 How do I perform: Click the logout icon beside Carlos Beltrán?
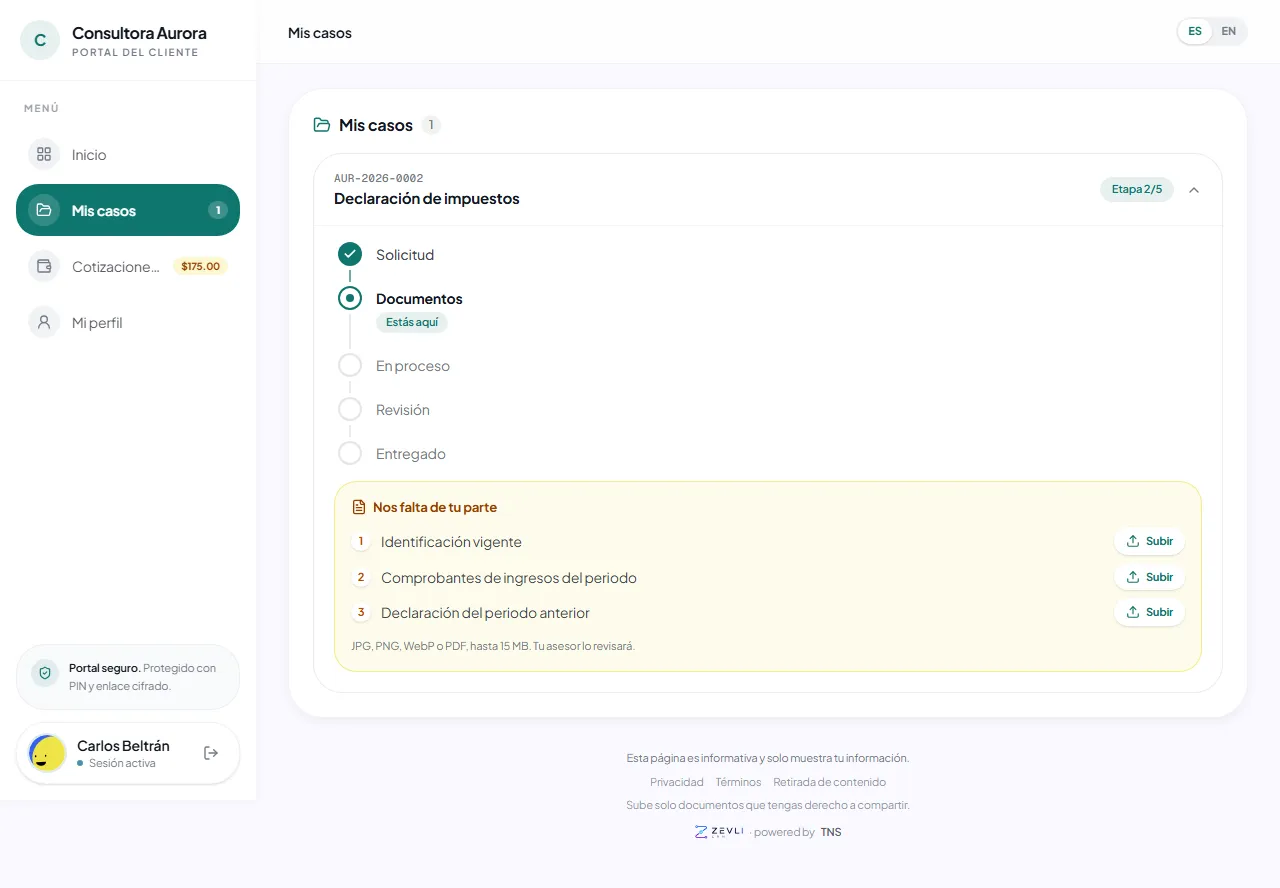click(x=211, y=753)
